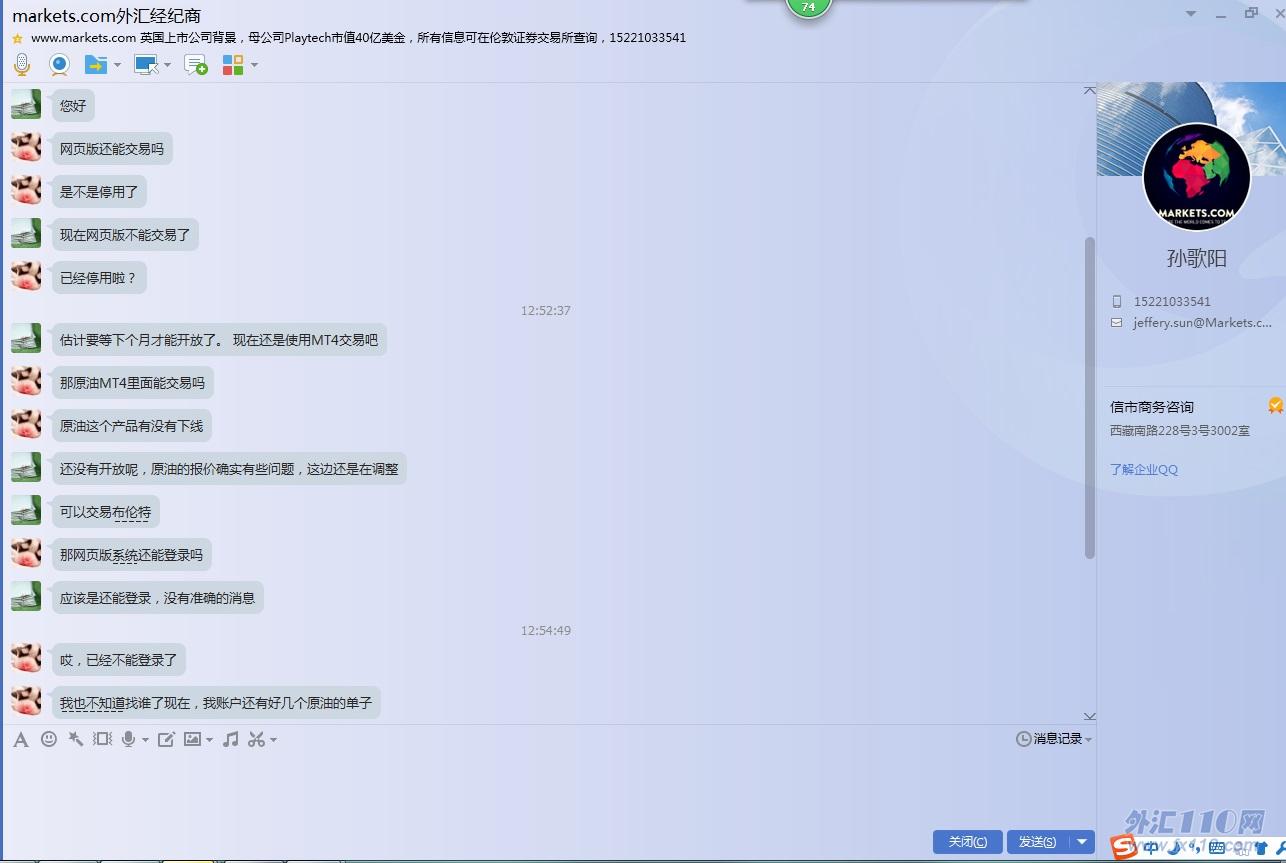Click the envelope icon beside the email

(x=1117, y=323)
